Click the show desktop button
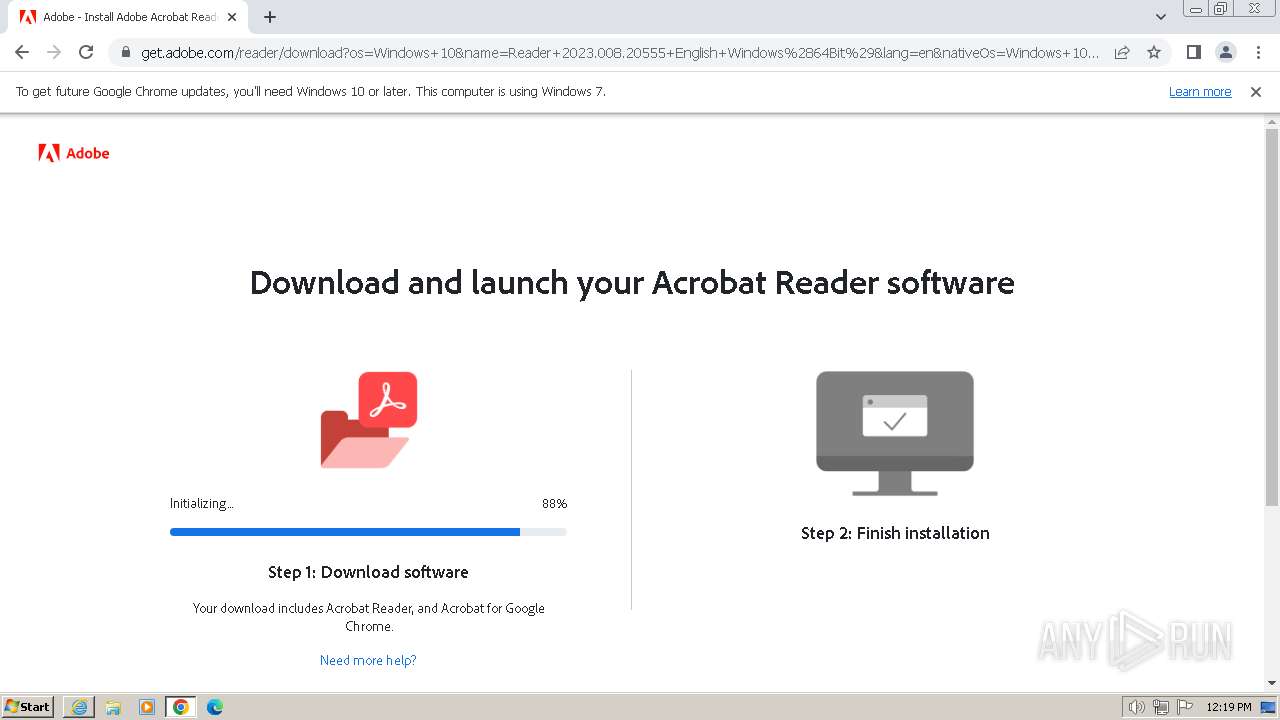Image resolution: width=1280 pixels, height=720 pixels. click(x=1269, y=707)
